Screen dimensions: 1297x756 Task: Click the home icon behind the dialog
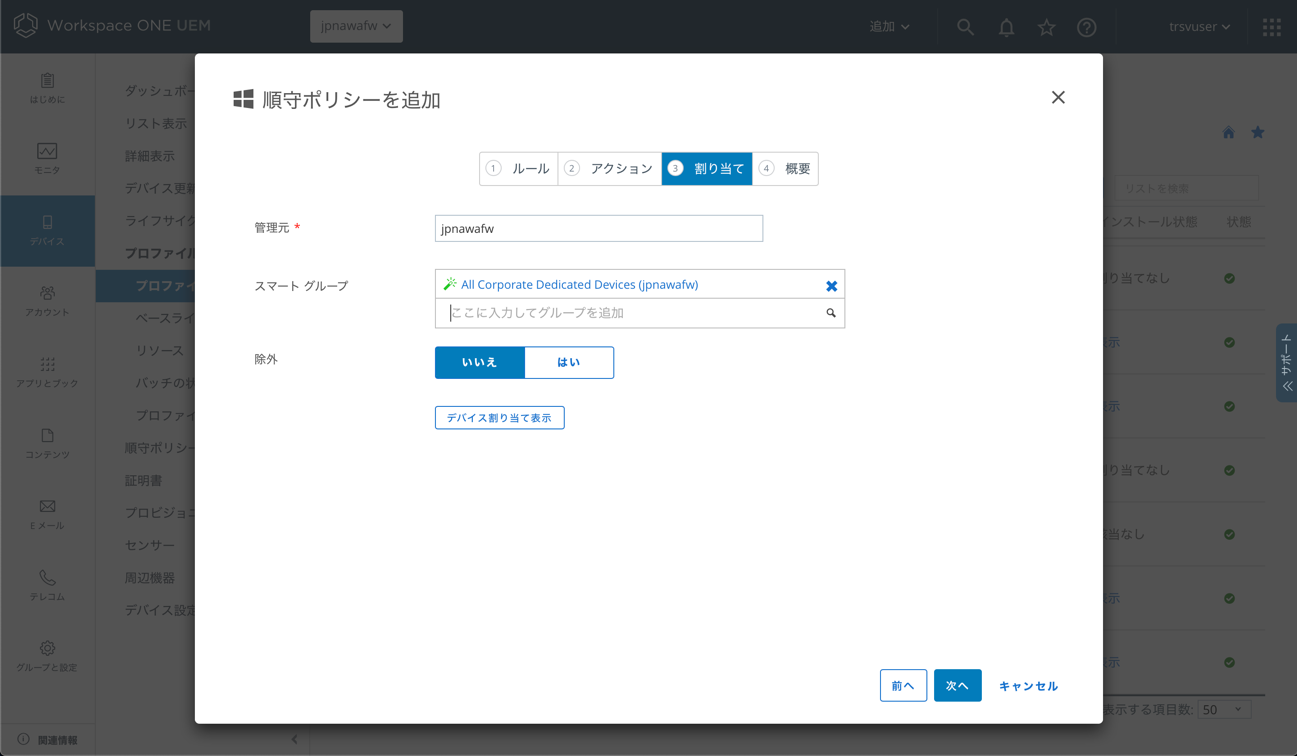coord(1229,133)
